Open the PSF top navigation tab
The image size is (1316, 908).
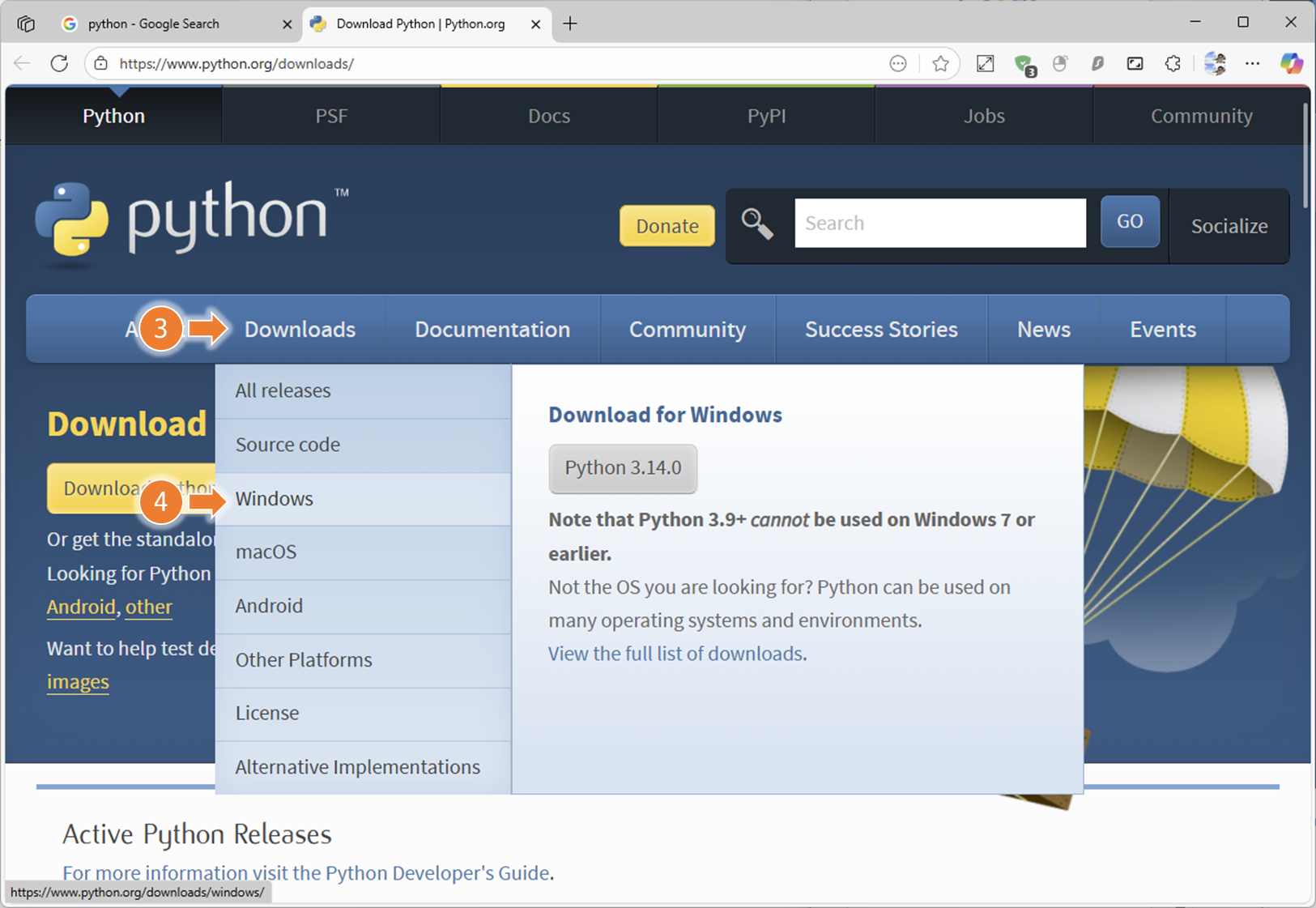tap(331, 116)
